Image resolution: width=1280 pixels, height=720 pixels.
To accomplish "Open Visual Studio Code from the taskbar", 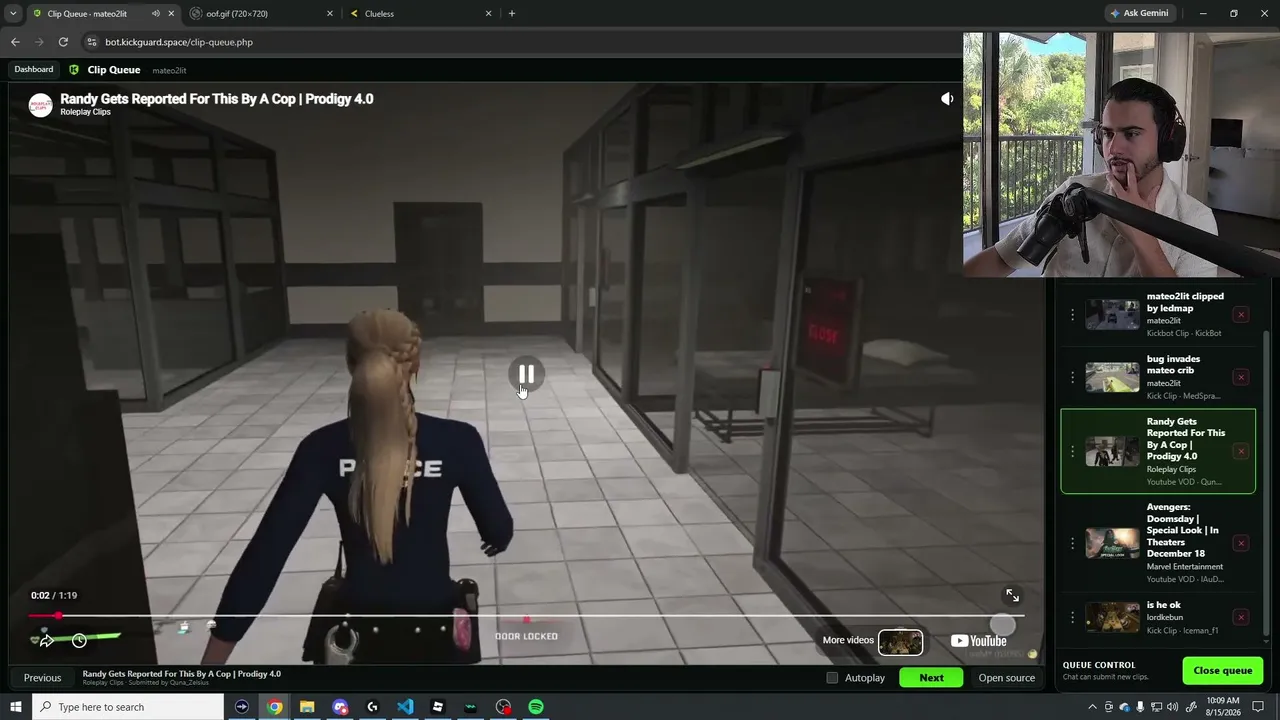I will (x=405, y=707).
